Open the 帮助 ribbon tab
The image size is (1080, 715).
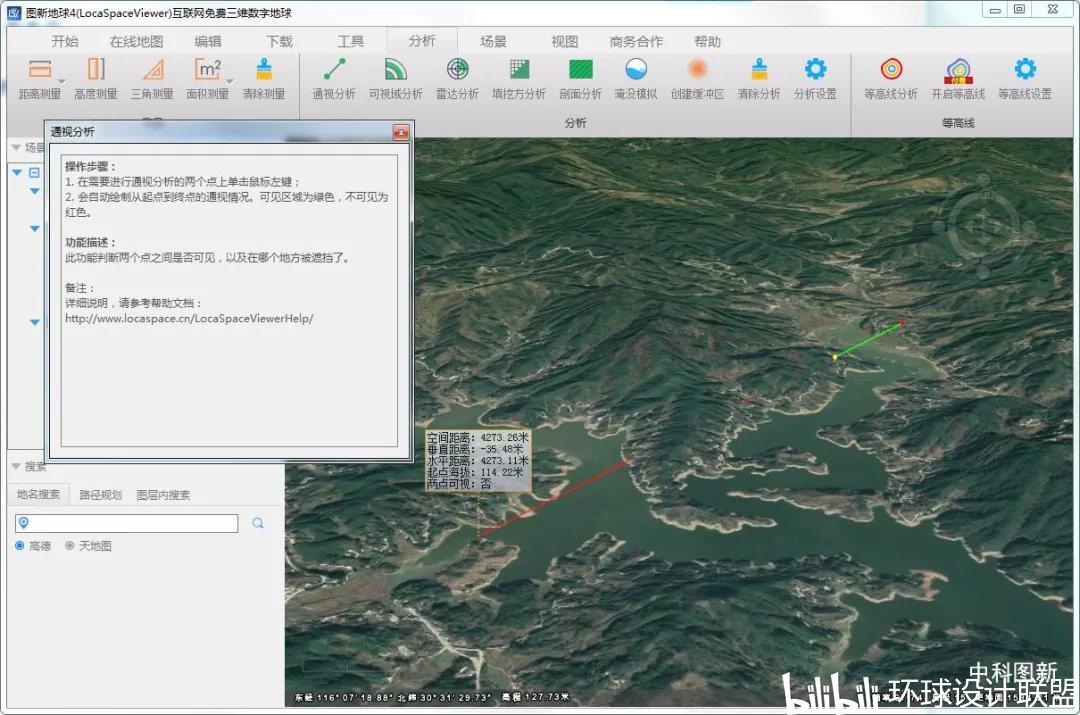pos(707,41)
